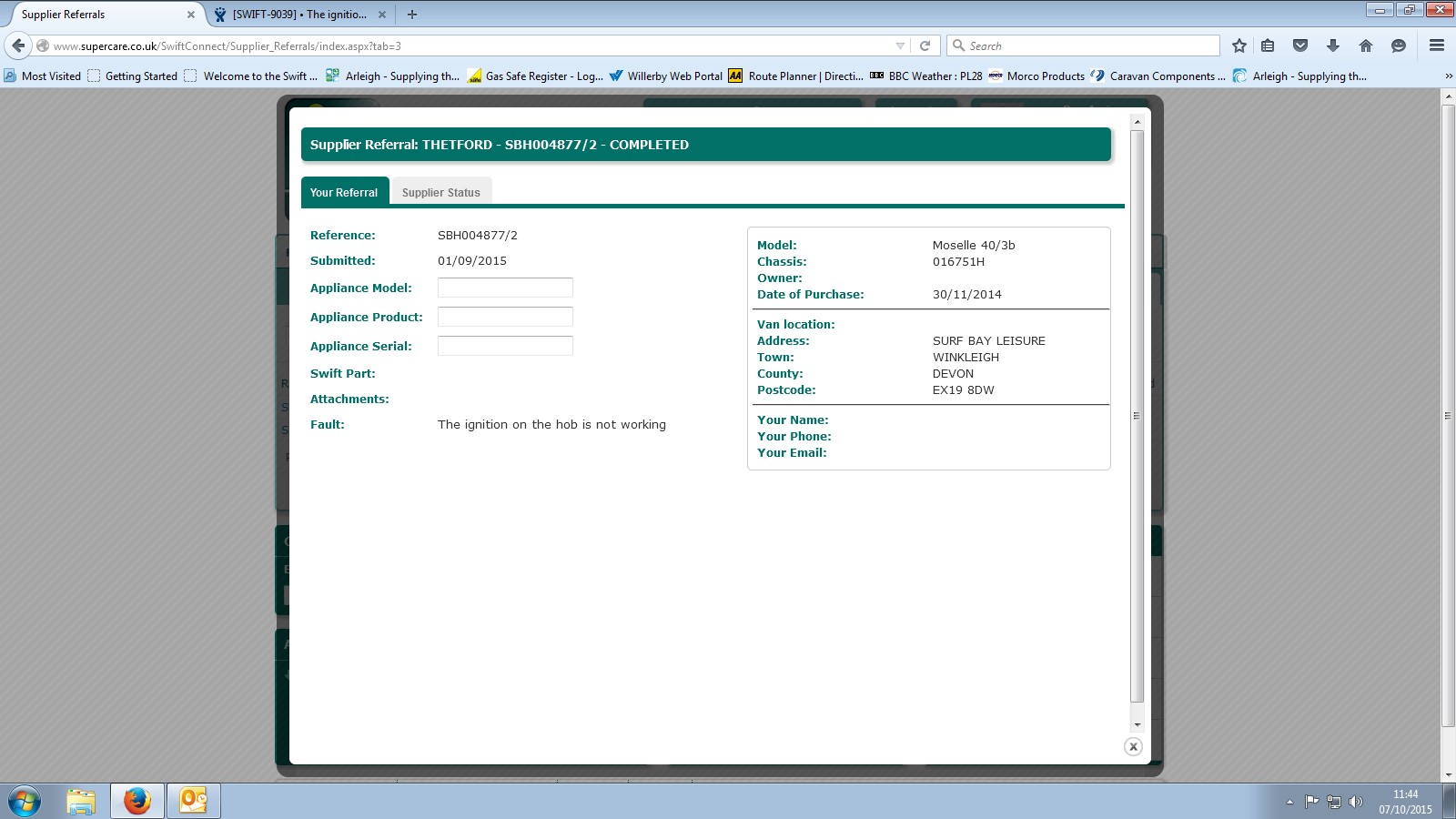Open the downloads arrow icon
This screenshot has width=1456, height=819.
tap(1333, 45)
